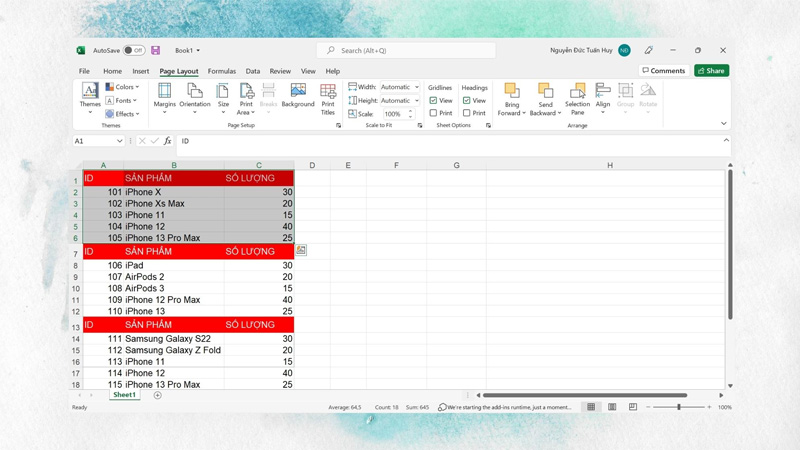Switch to Page Break Preview in status bar
This screenshot has width=800, height=450.
coord(633,407)
